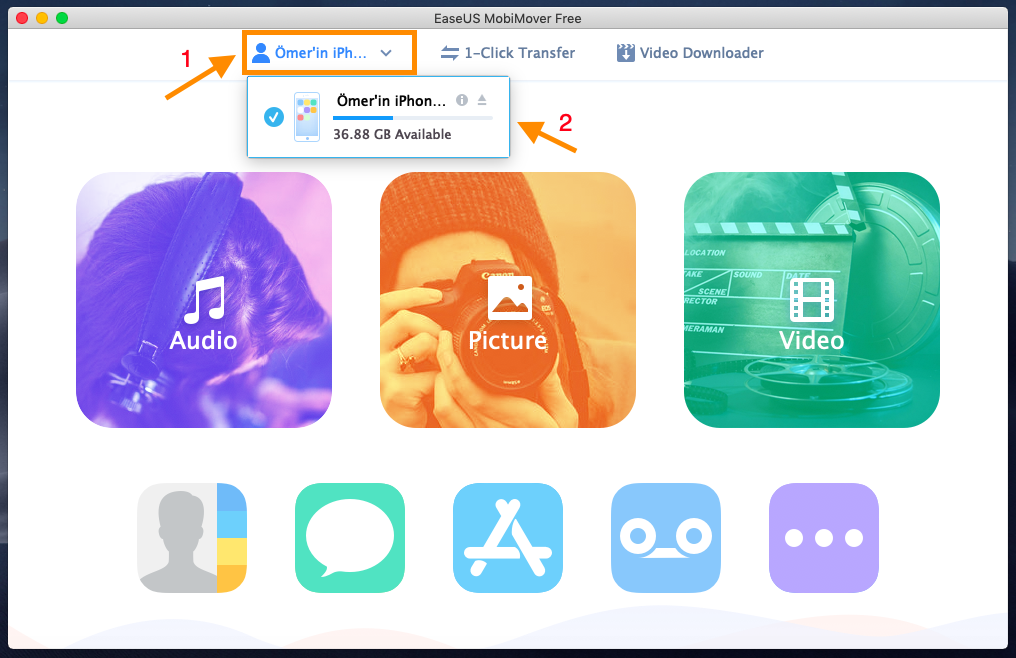Open the Apps category icon

click(507, 538)
